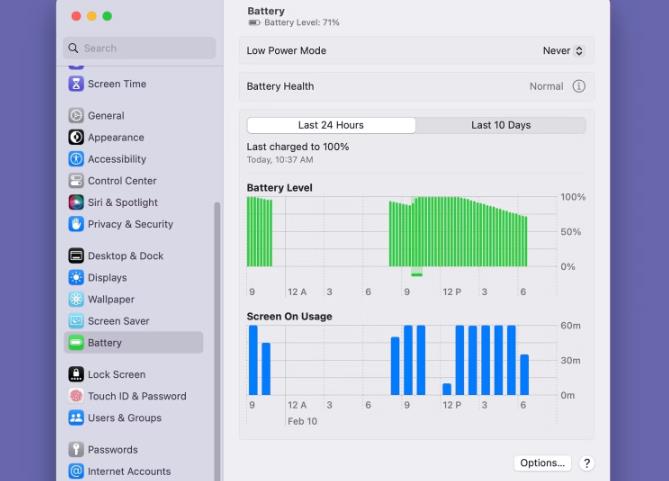Click the Low Power Mode label

[x=286, y=50]
